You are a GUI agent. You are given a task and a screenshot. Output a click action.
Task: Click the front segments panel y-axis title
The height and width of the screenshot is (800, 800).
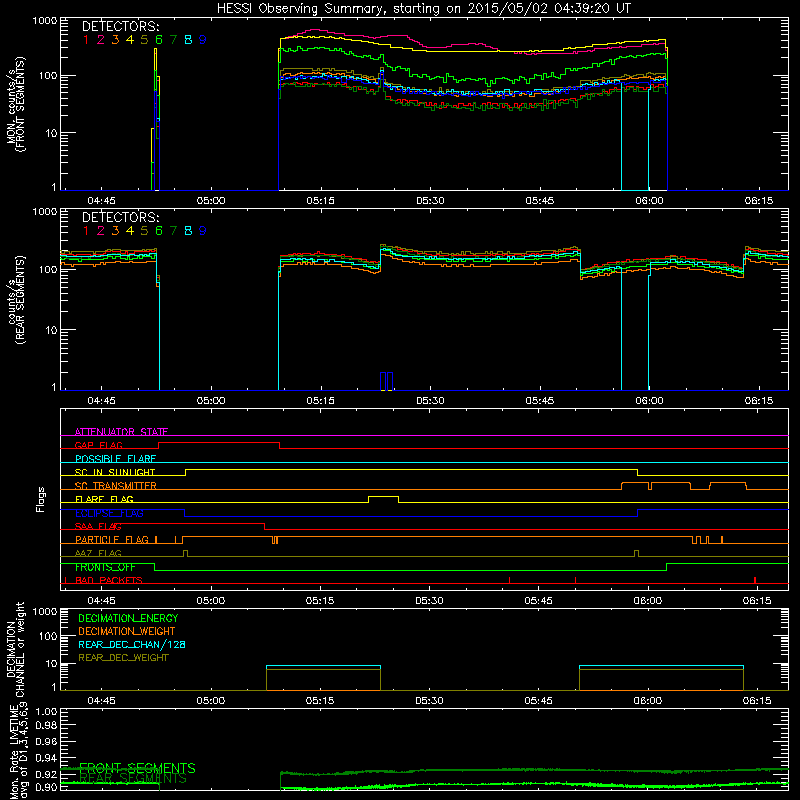(x=15, y=105)
